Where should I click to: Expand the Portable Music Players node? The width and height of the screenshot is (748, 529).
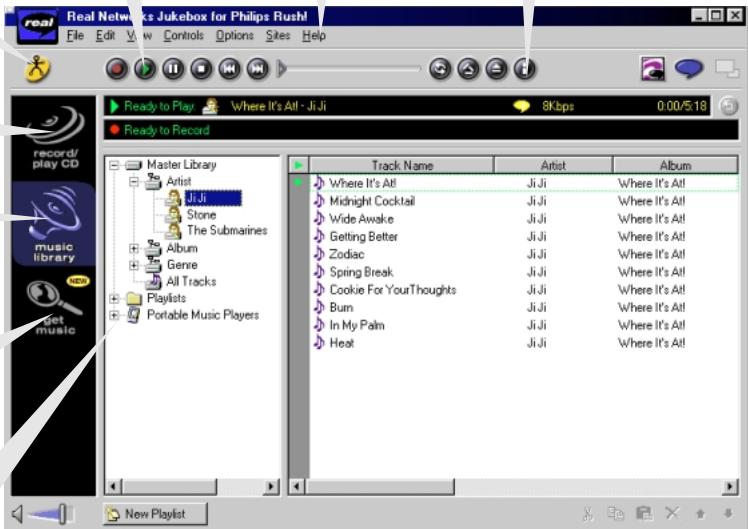click(114, 315)
